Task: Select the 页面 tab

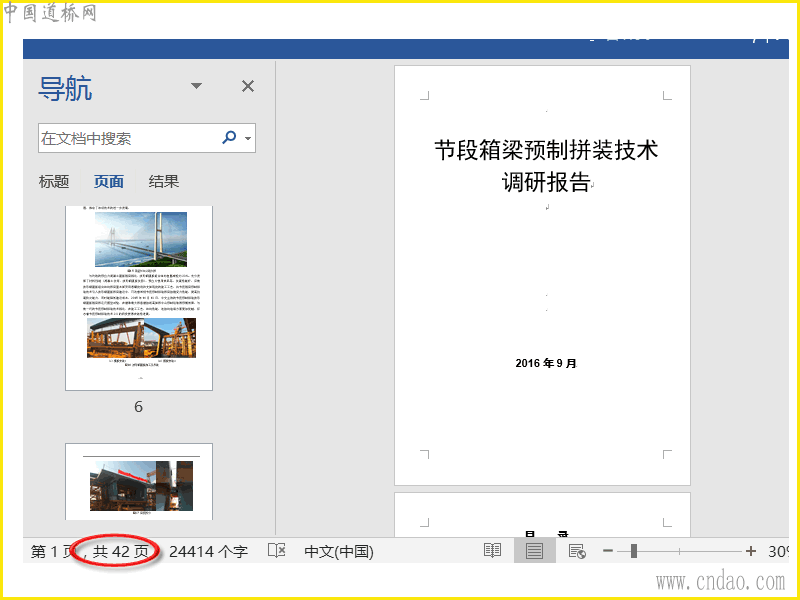Action: [x=109, y=182]
